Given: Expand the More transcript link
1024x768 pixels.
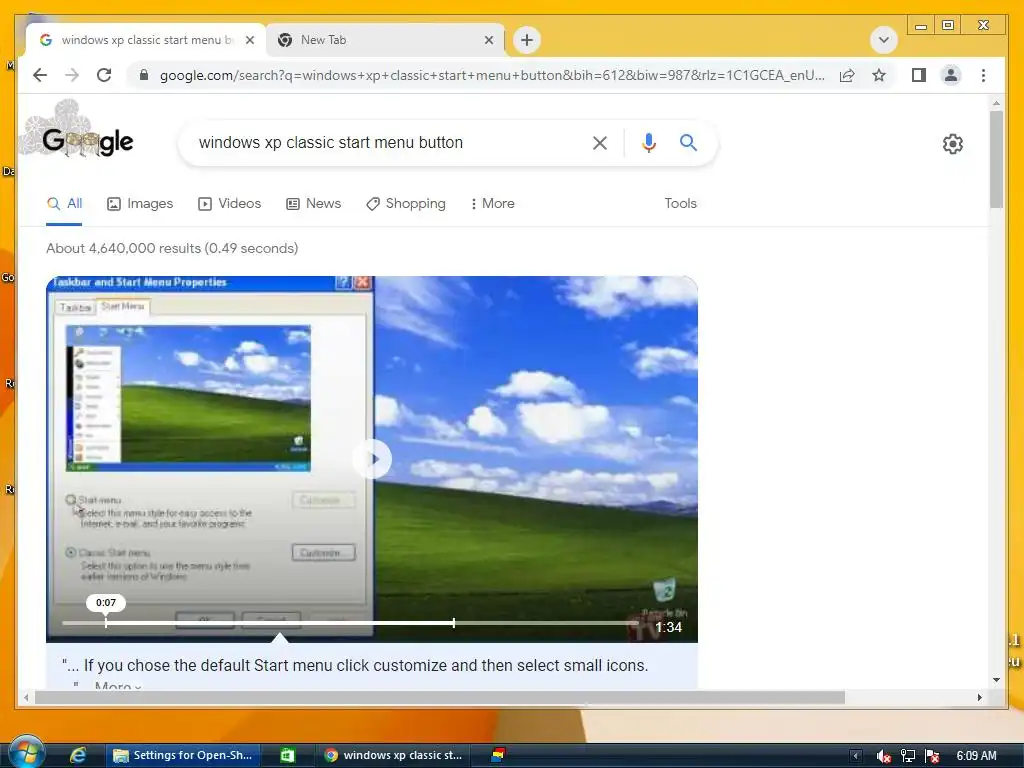Looking at the screenshot, I should point(118,686).
